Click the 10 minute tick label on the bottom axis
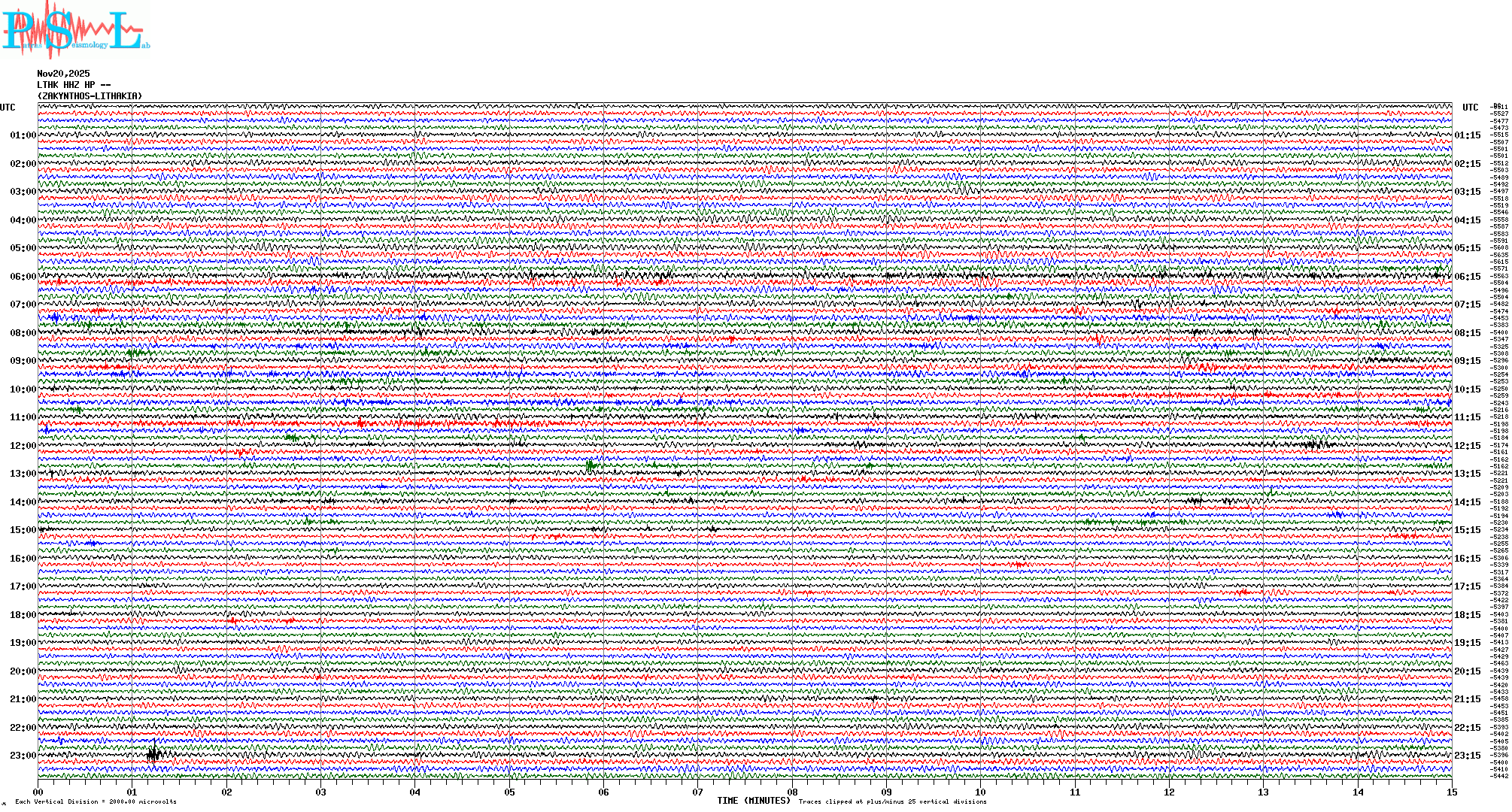The height and width of the screenshot is (812, 1512). pyautogui.click(x=980, y=792)
